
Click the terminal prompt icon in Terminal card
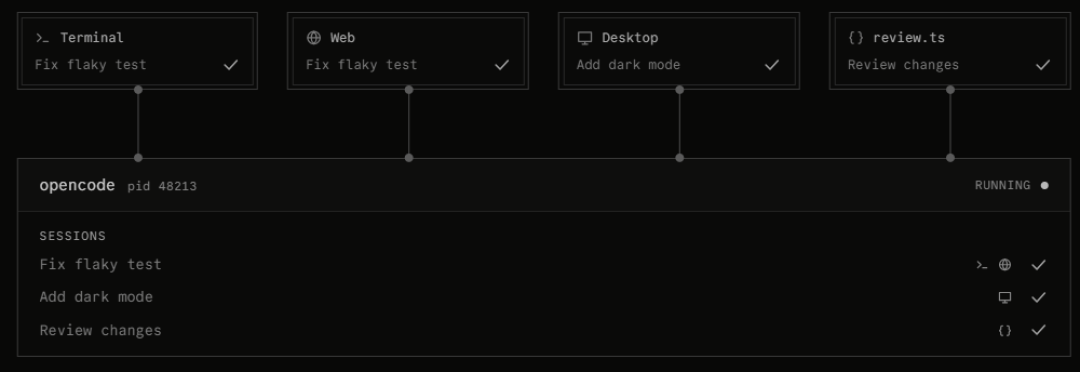click(42, 38)
